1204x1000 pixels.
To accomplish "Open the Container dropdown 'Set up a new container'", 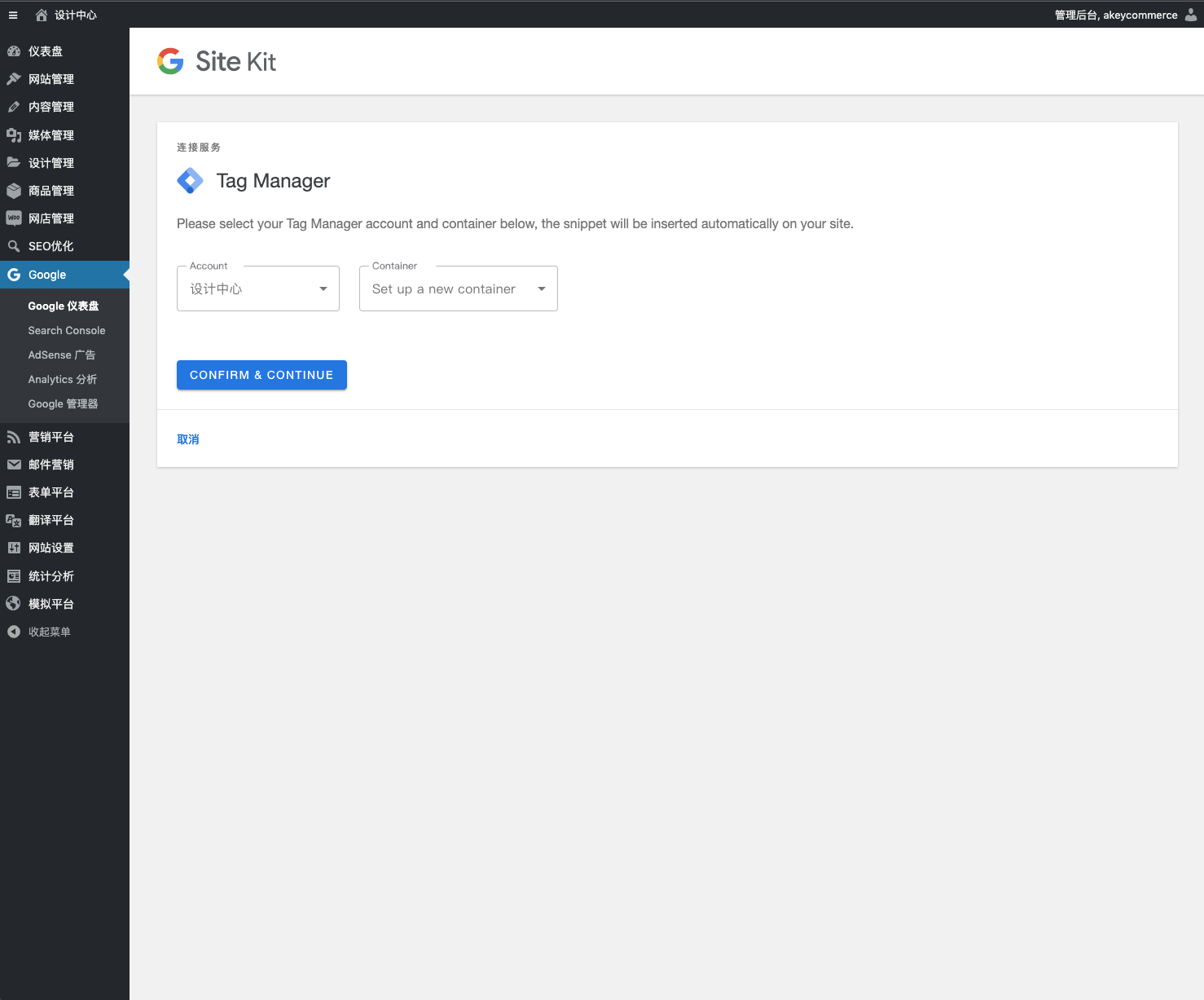I will click(x=459, y=289).
